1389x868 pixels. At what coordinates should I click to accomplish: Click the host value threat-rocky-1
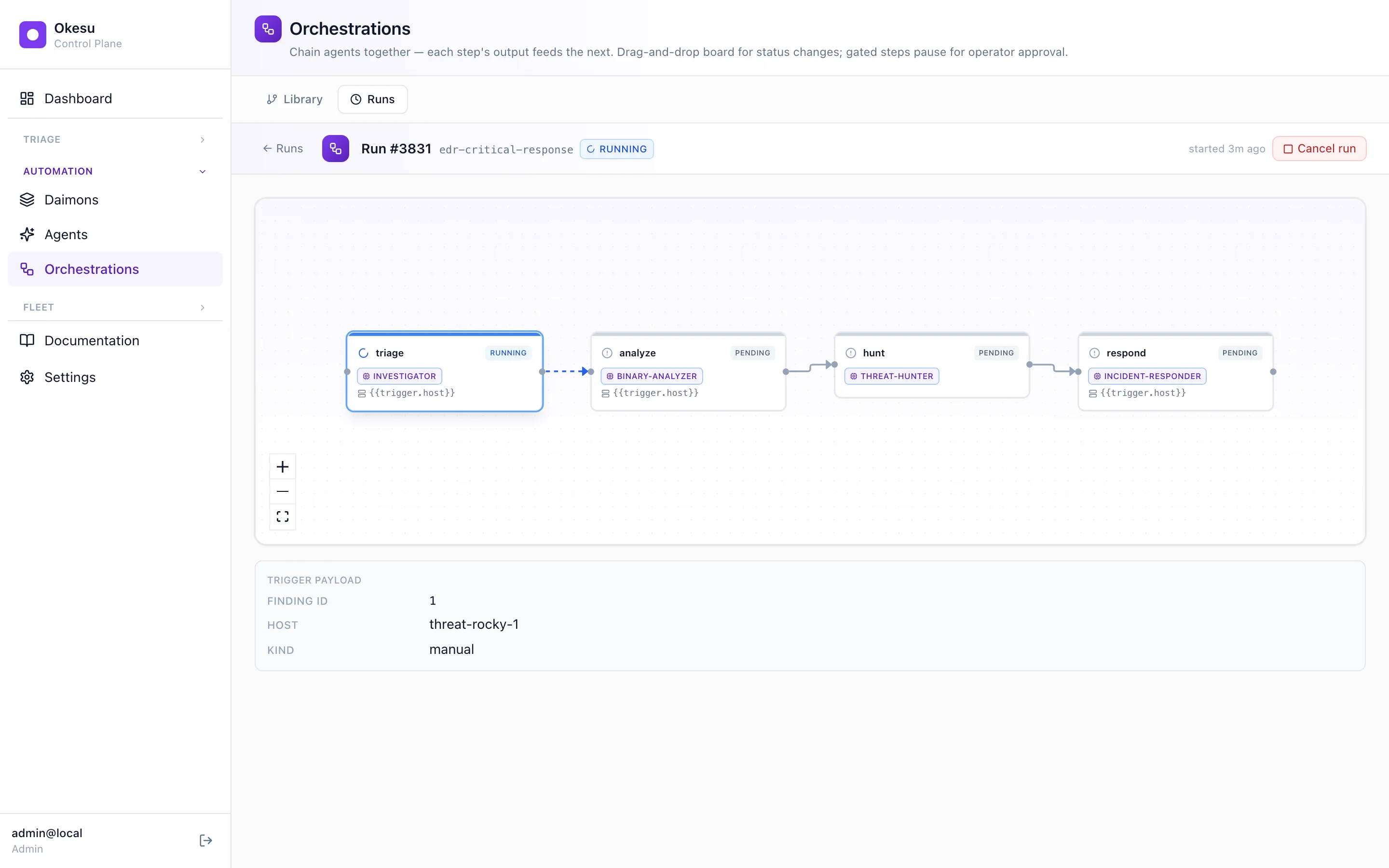474,624
